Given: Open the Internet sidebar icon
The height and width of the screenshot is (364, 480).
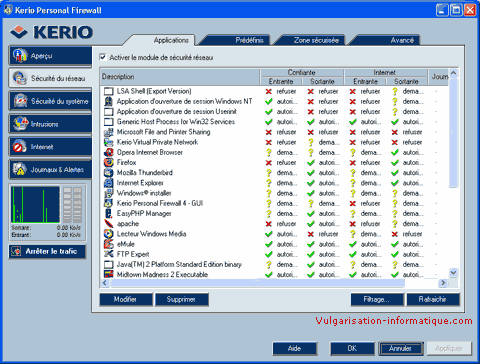Looking at the screenshot, I should coord(20,146).
